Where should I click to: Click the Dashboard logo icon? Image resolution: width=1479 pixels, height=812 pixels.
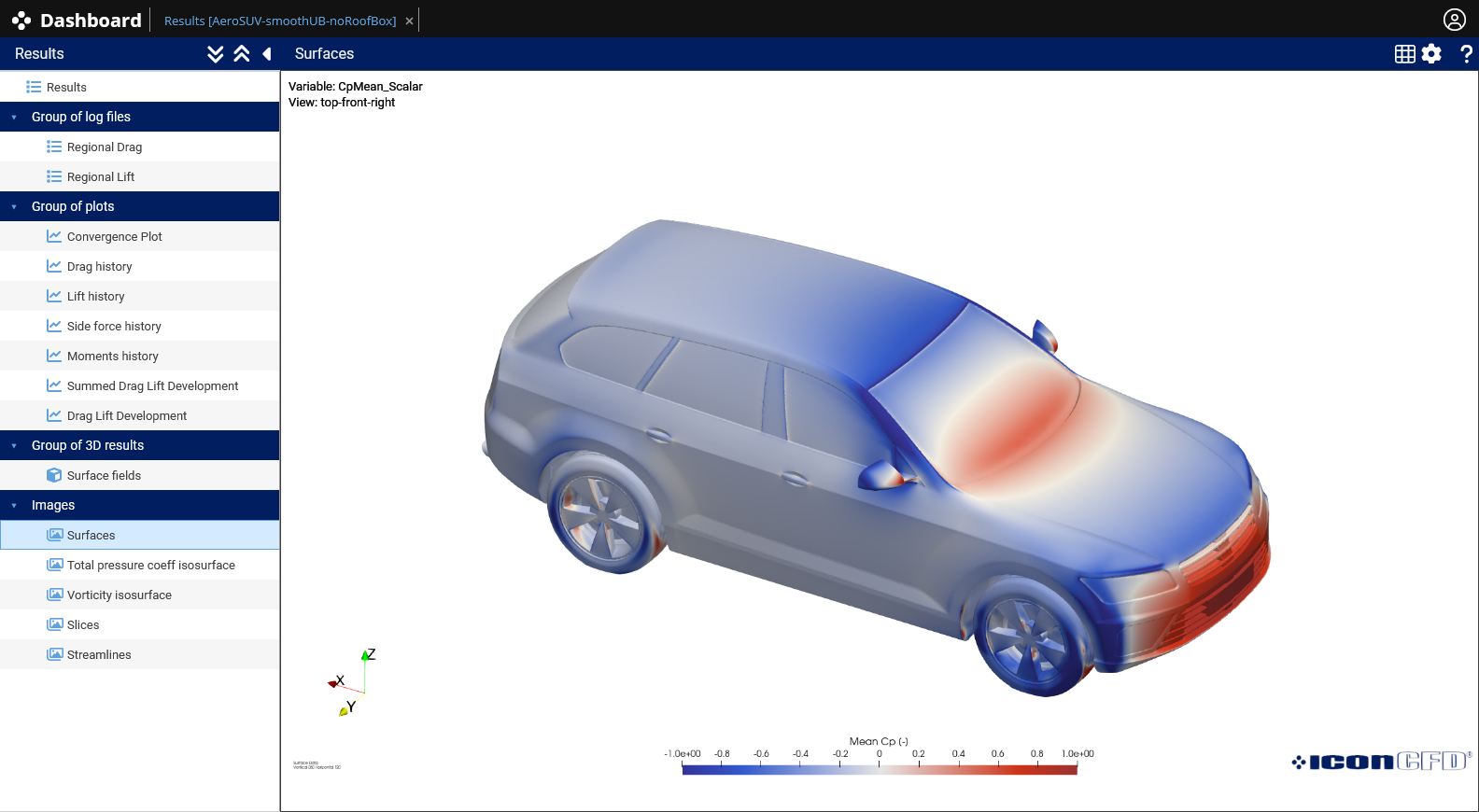pos(21,21)
